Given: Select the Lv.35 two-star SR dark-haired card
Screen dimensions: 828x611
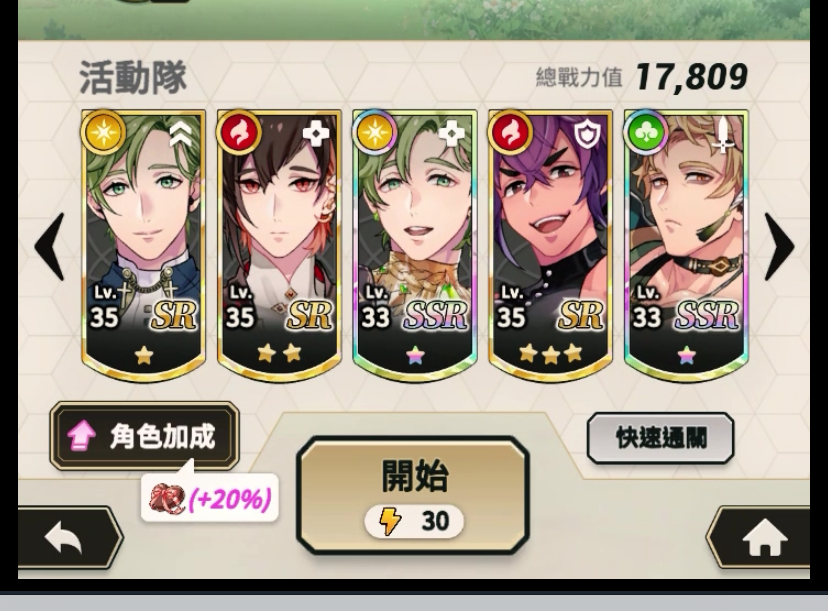Looking at the screenshot, I should (279, 244).
